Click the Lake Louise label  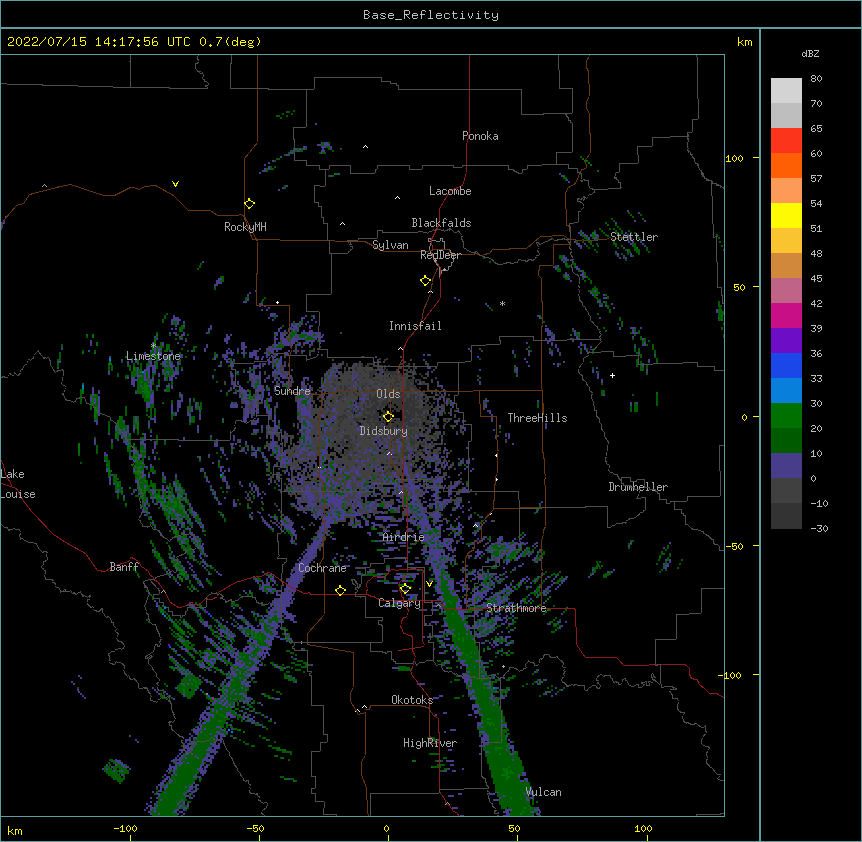(18, 484)
